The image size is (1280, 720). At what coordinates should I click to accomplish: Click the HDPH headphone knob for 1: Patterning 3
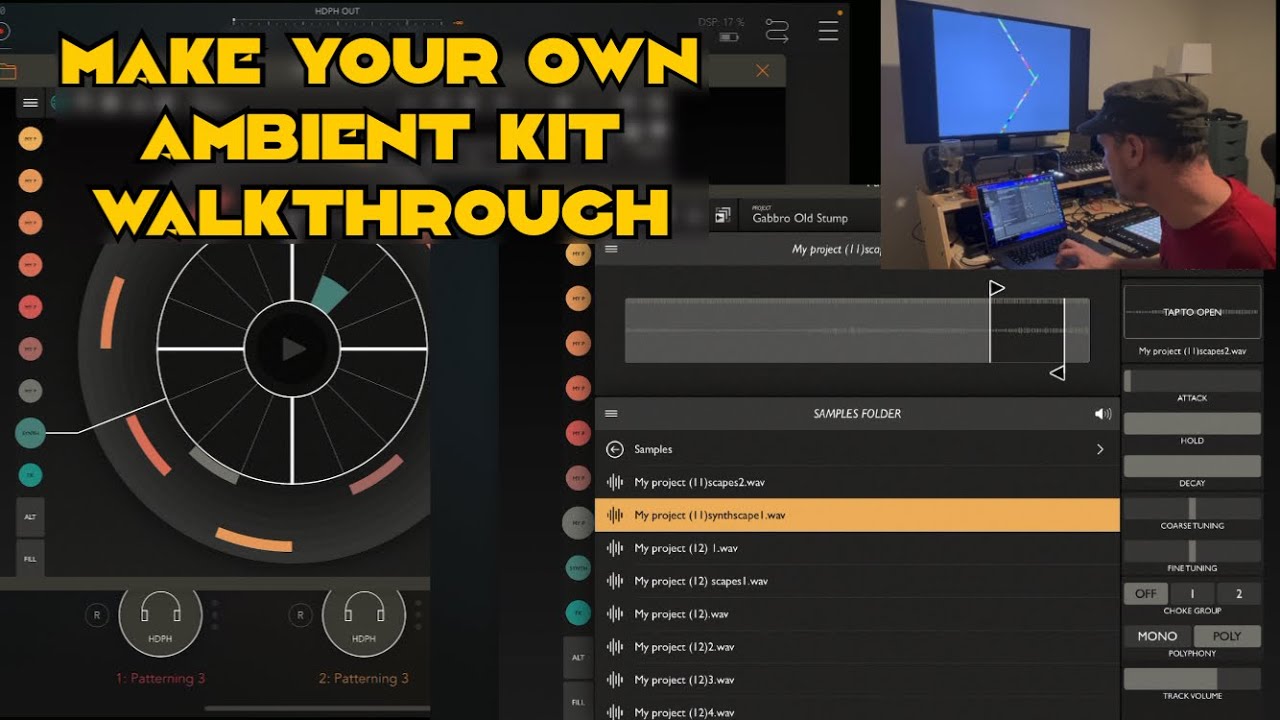[160, 617]
